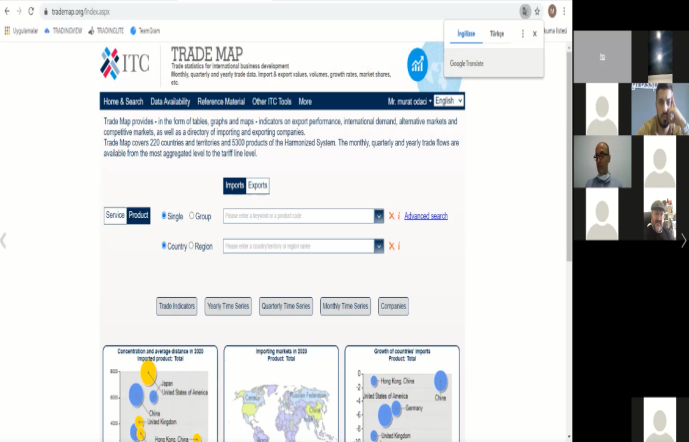The height and width of the screenshot is (442, 689).
Task: Click Yearly Time Series button
Action: click(x=228, y=306)
